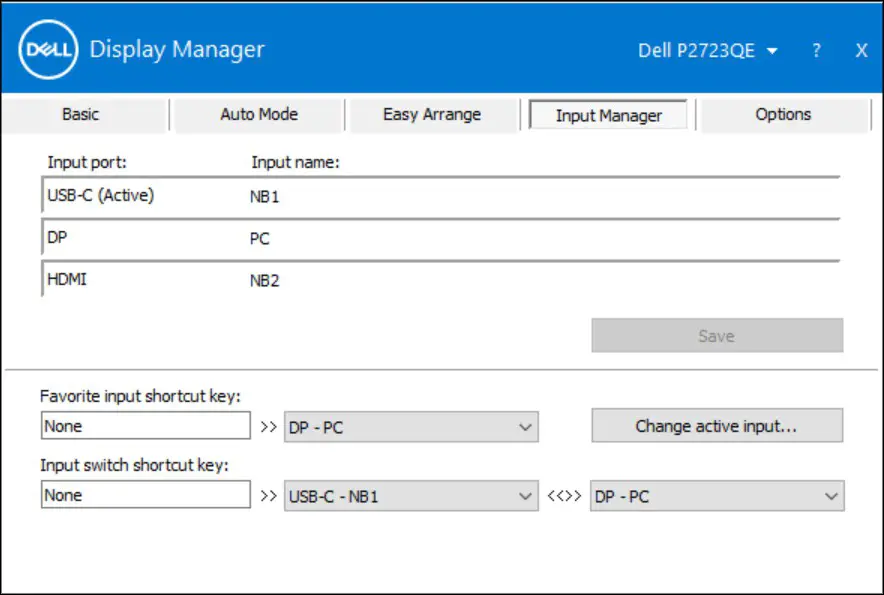This screenshot has width=884, height=595.
Task: Click the favorite input shortcut key field
Action: tap(145, 425)
